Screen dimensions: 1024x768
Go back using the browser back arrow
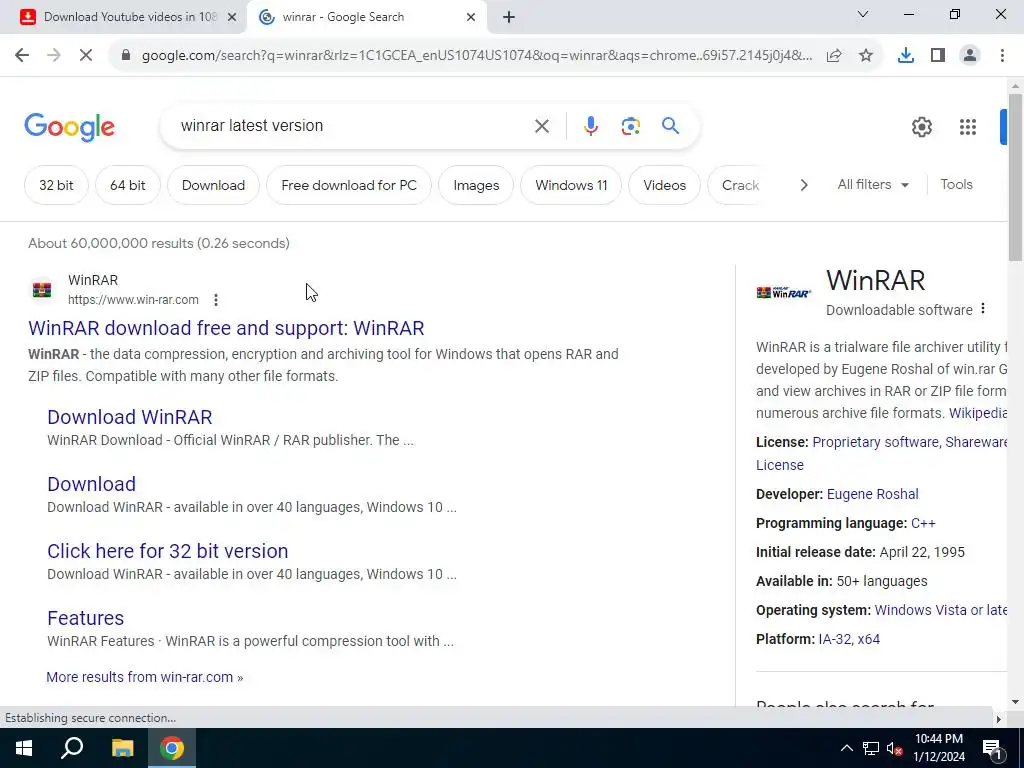click(x=22, y=56)
